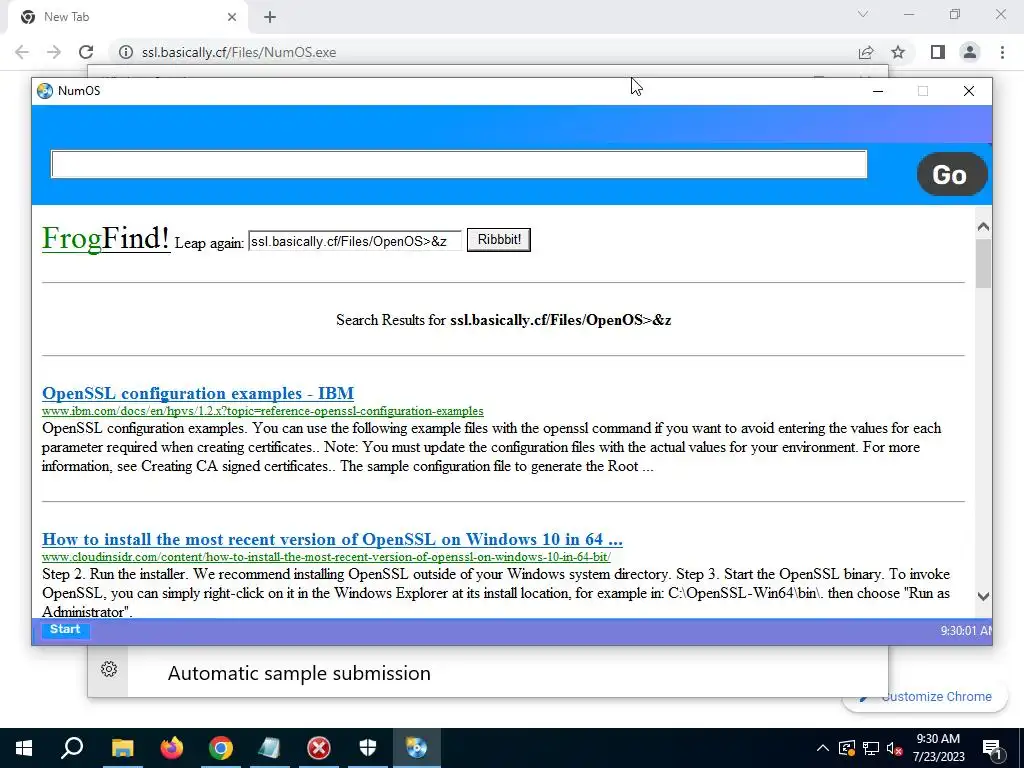The height and width of the screenshot is (768, 1024).
Task: Click NumOS address input field
Action: (459, 164)
